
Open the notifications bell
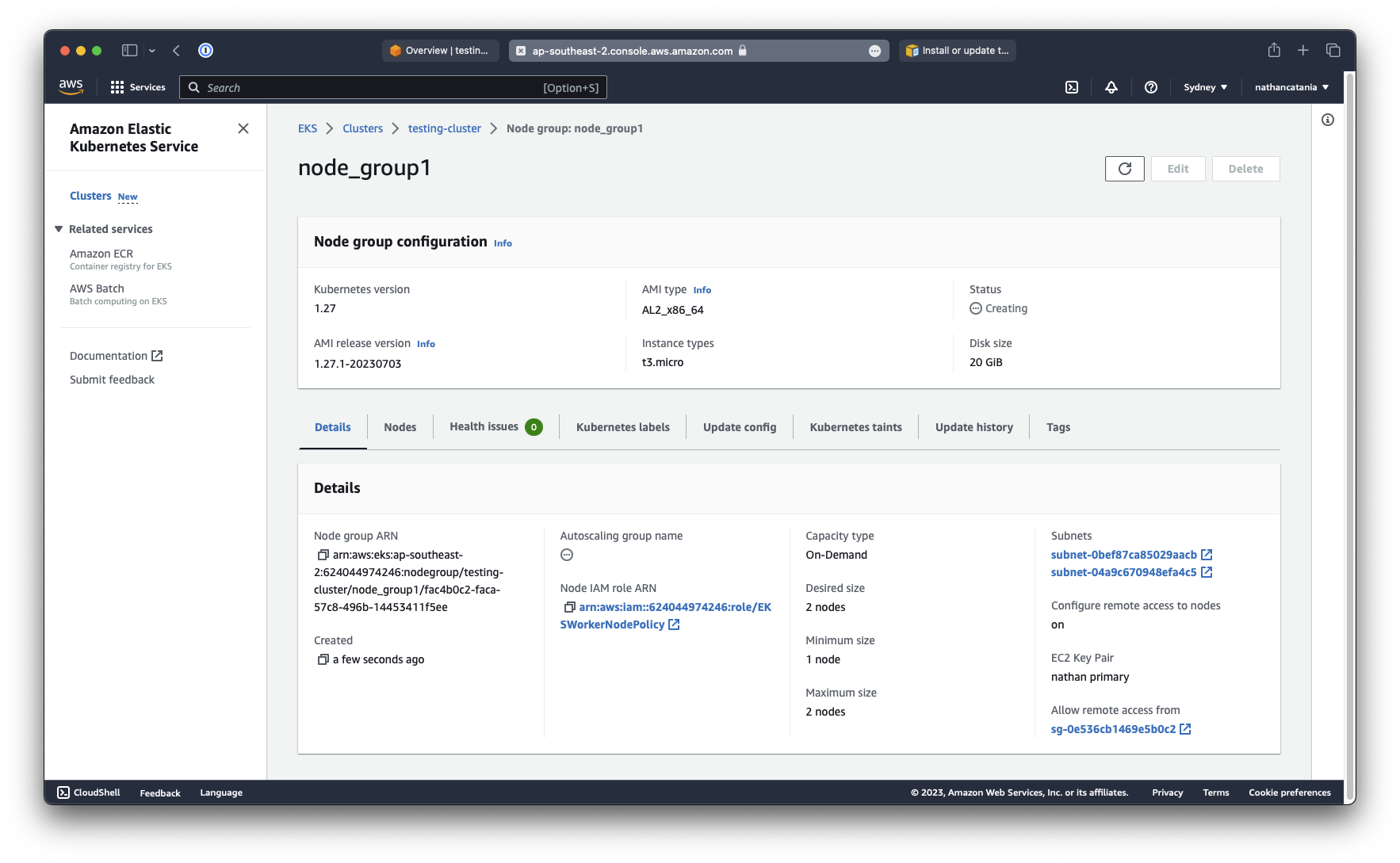click(x=1111, y=87)
